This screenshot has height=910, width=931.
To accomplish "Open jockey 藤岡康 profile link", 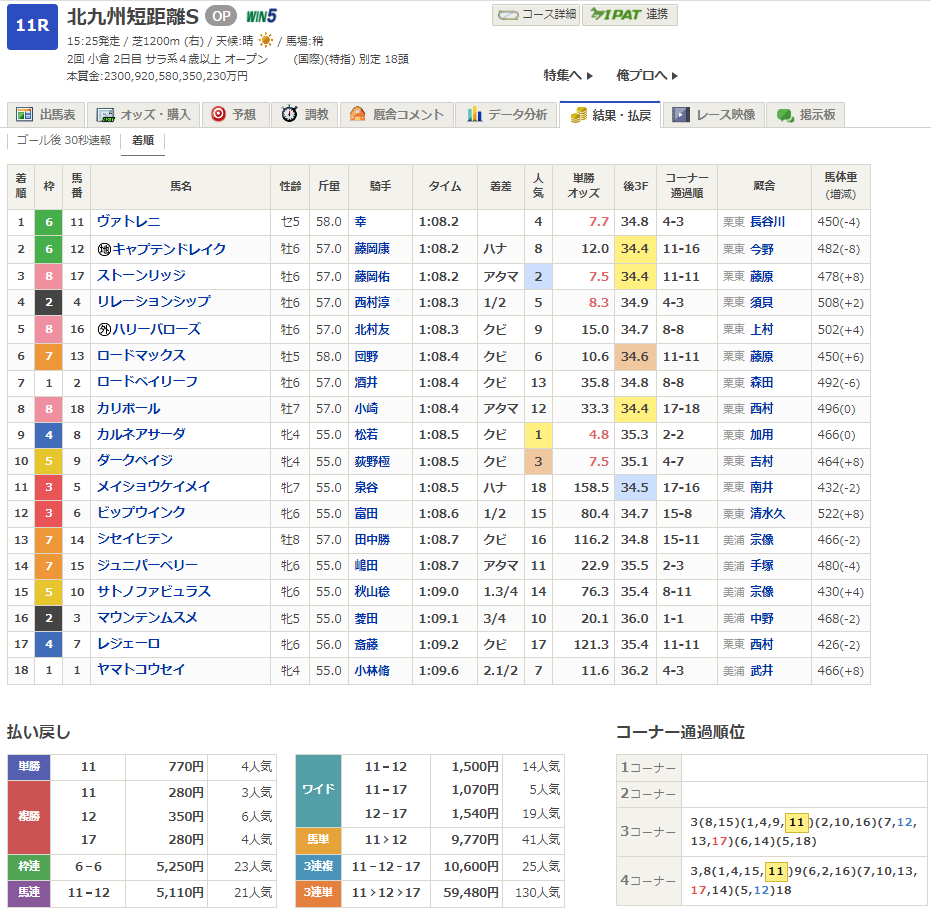I will pyautogui.click(x=370, y=249).
